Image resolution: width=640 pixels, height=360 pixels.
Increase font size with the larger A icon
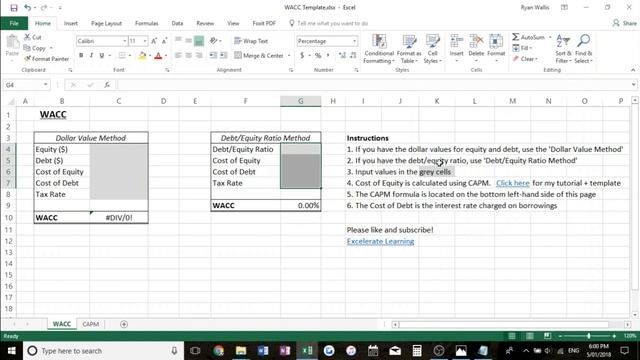[x=154, y=41]
